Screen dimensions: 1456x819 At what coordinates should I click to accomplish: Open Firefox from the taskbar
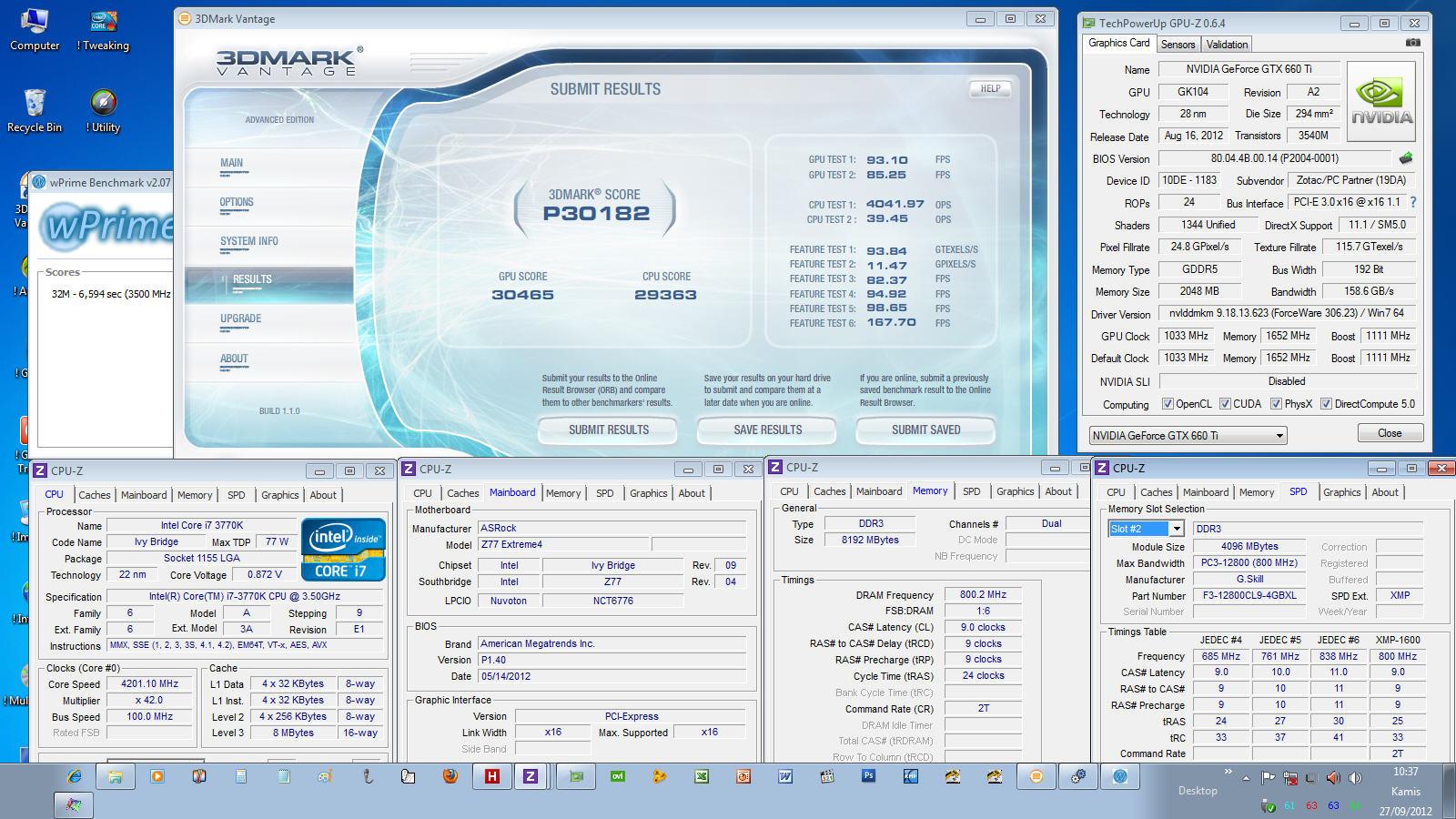coord(450,776)
